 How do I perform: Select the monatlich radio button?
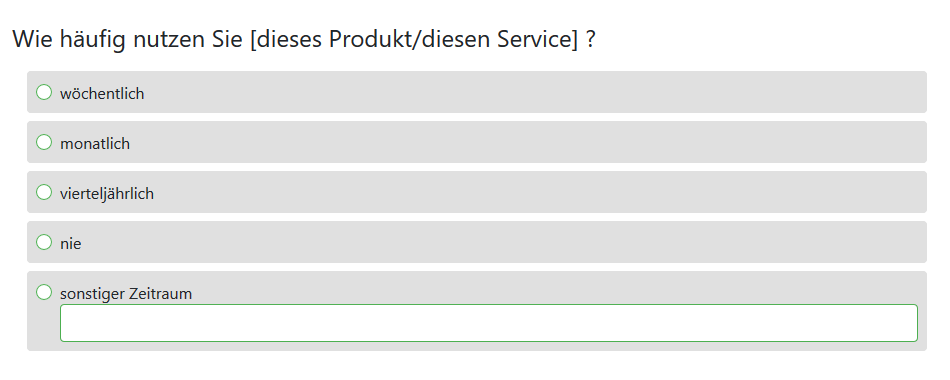[x=44, y=142]
